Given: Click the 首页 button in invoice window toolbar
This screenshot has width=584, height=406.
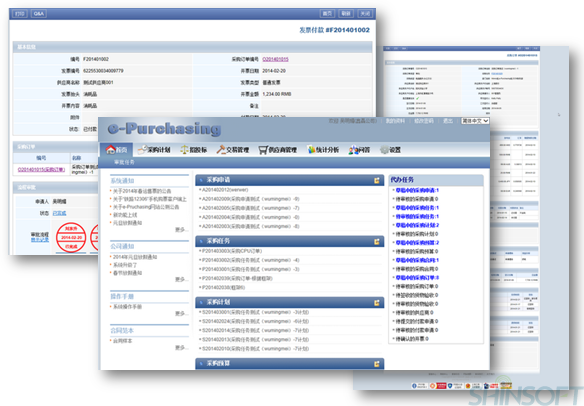Looking at the screenshot, I should coord(327,14).
